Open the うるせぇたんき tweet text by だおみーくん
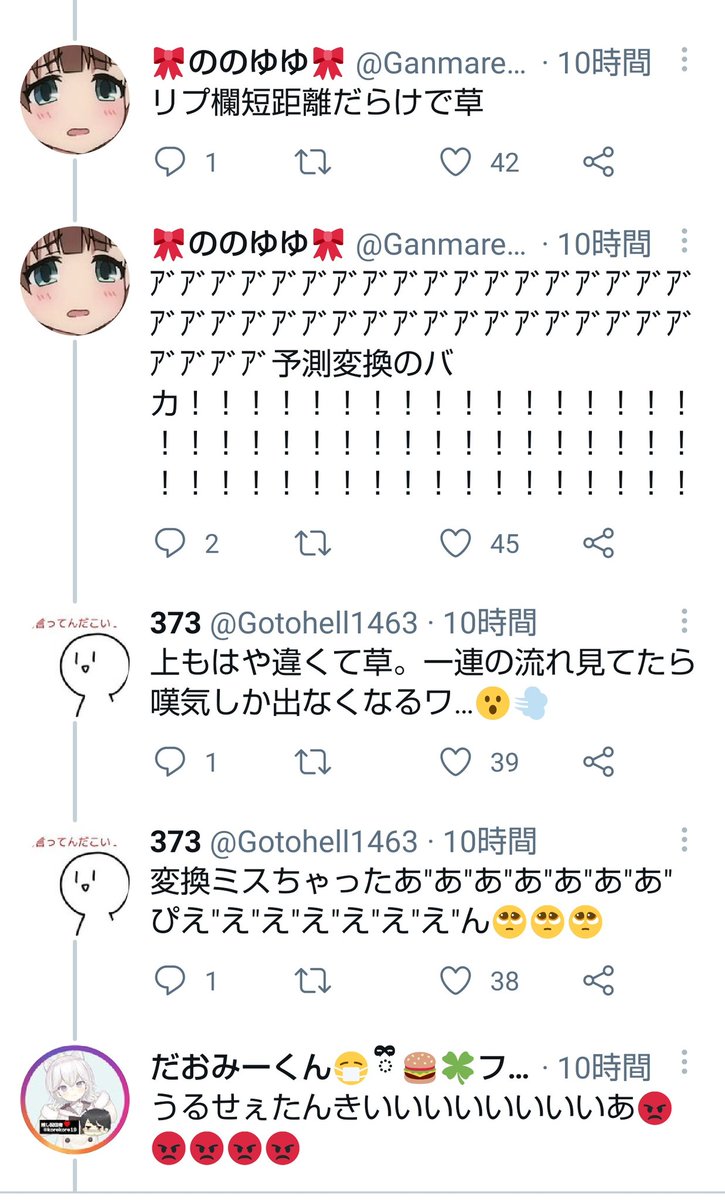Viewport: 725px width, 1200px height. [x=411, y=1126]
